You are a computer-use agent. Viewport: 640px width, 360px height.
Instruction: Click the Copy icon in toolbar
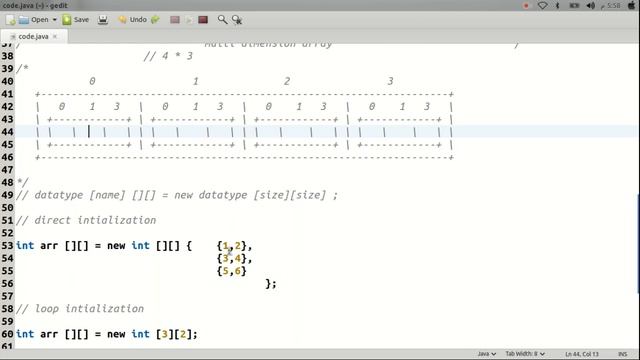tap(189, 20)
